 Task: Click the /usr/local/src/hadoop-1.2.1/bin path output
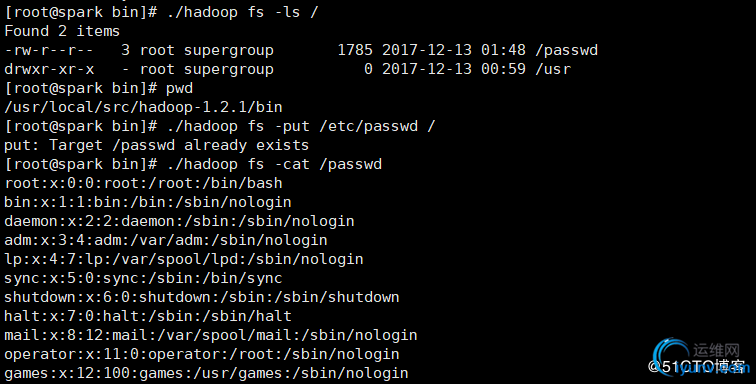(x=143, y=107)
